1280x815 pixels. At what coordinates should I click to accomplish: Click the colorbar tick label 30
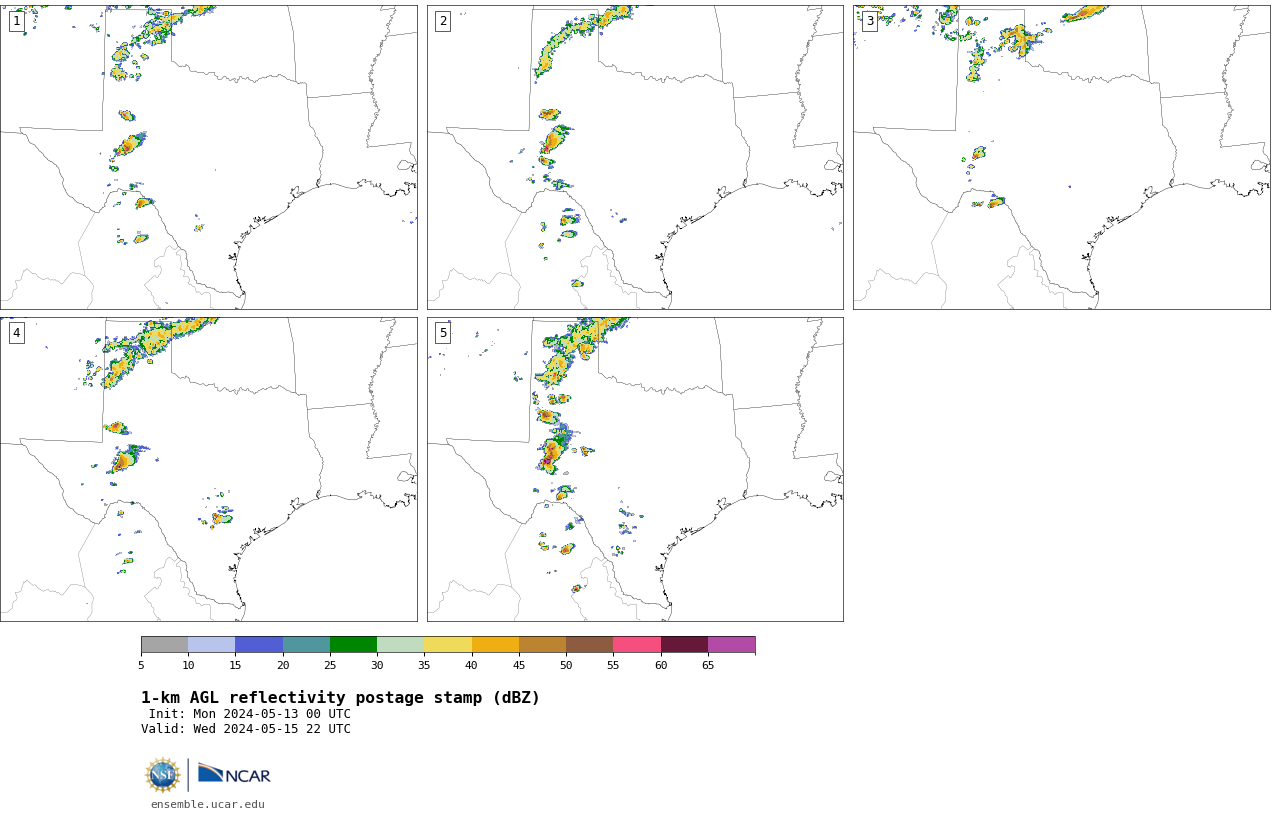[377, 665]
